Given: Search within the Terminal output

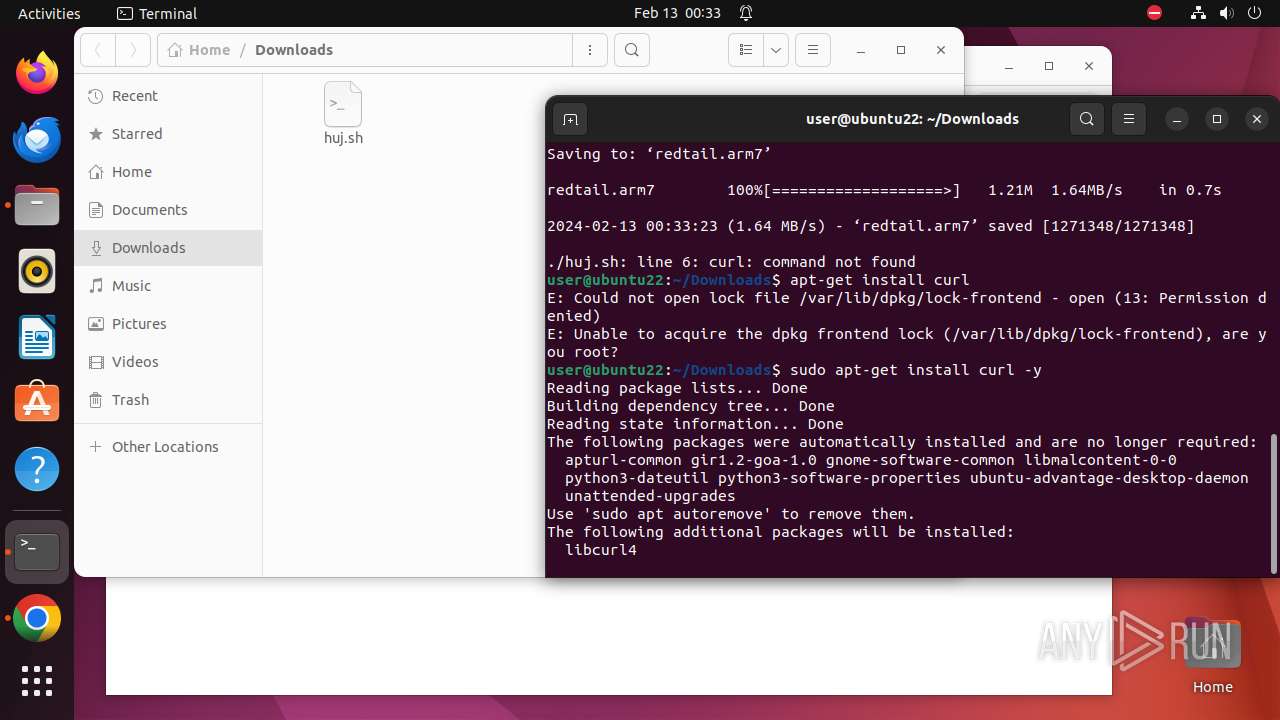Looking at the screenshot, I should 1087,119.
